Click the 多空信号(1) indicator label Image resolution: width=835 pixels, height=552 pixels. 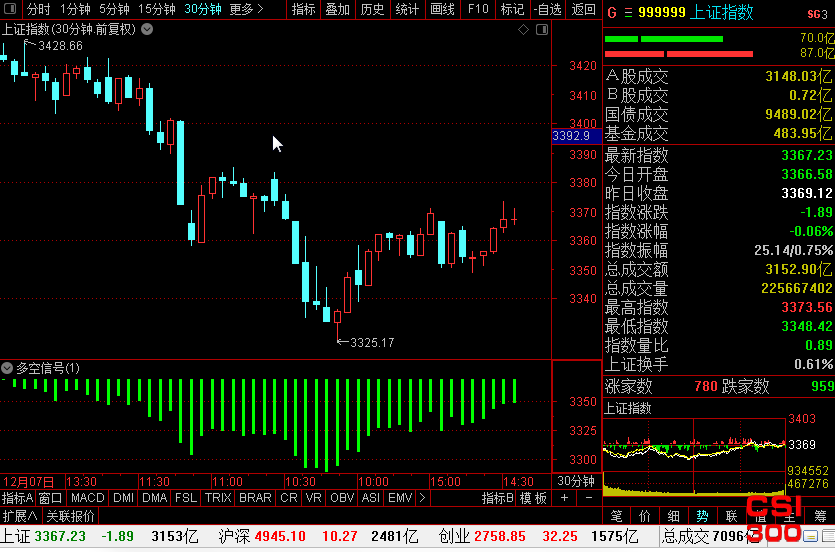tap(48, 368)
